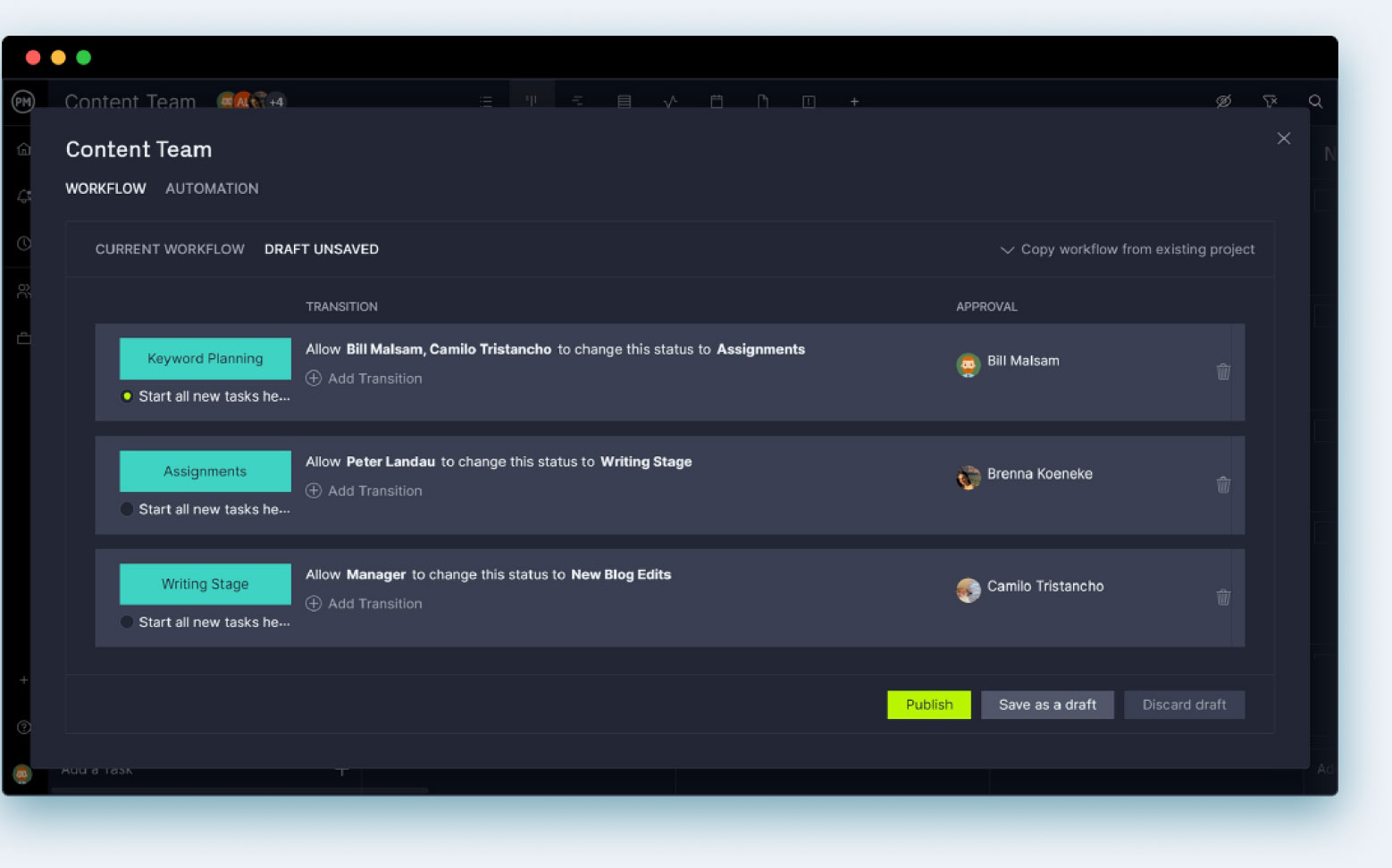1392x868 pixels.
Task: Open the Teams icon in the sidebar
Action: tap(22, 289)
